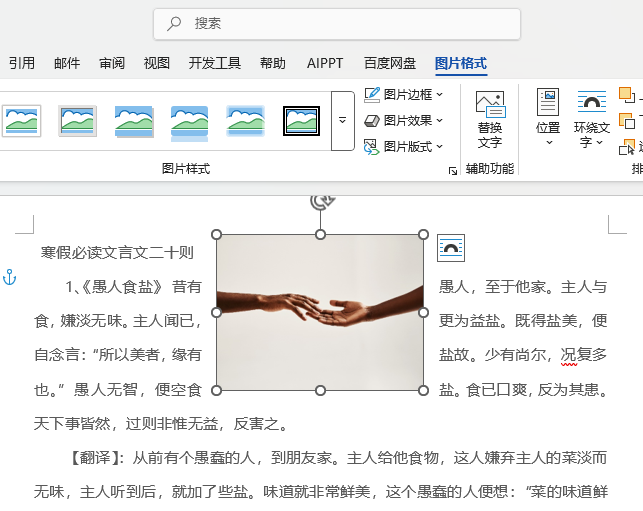Open the 百度网盘 tab
The height and width of the screenshot is (511, 643).
click(x=390, y=63)
